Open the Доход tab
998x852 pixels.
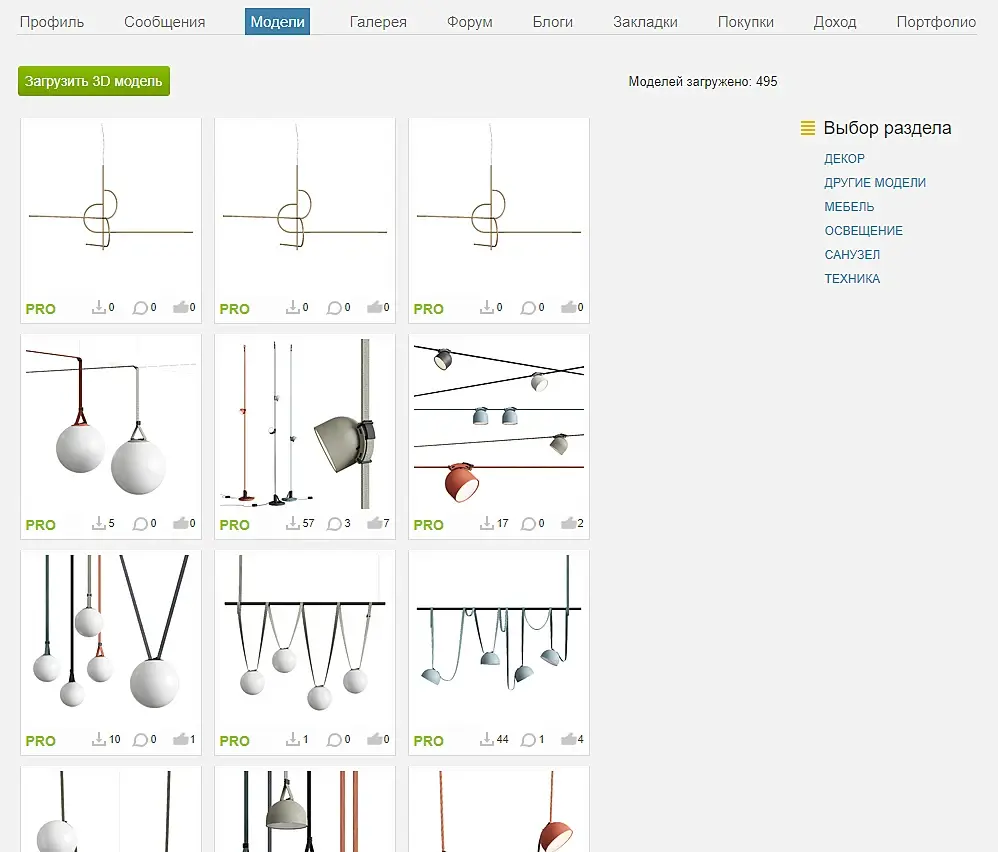(x=835, y=22)
